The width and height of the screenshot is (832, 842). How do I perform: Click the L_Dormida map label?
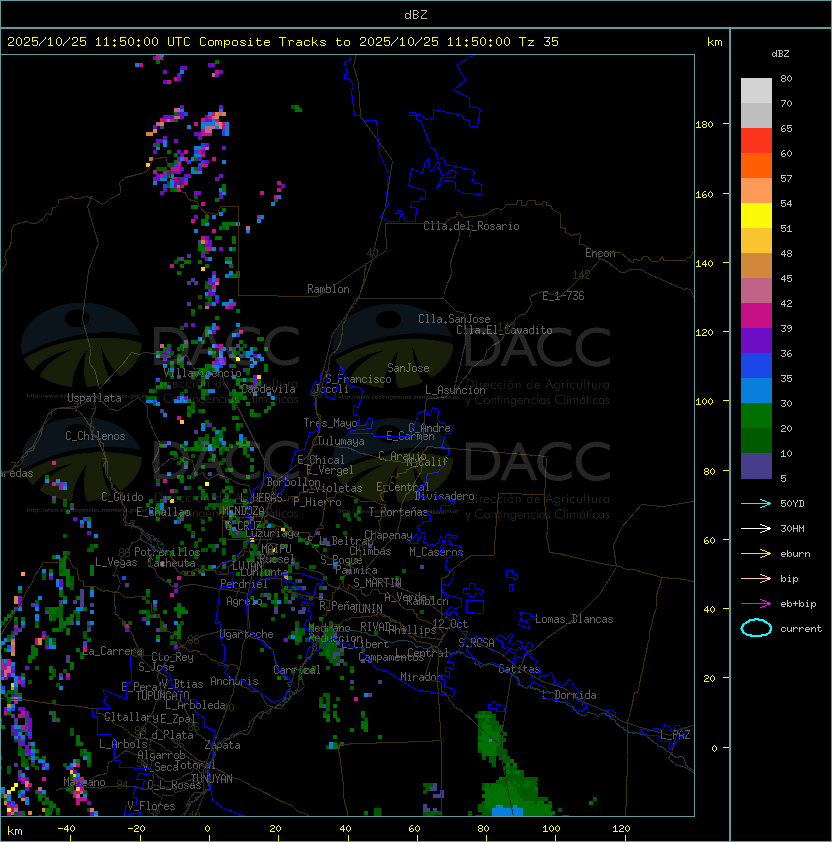[569, 695]
